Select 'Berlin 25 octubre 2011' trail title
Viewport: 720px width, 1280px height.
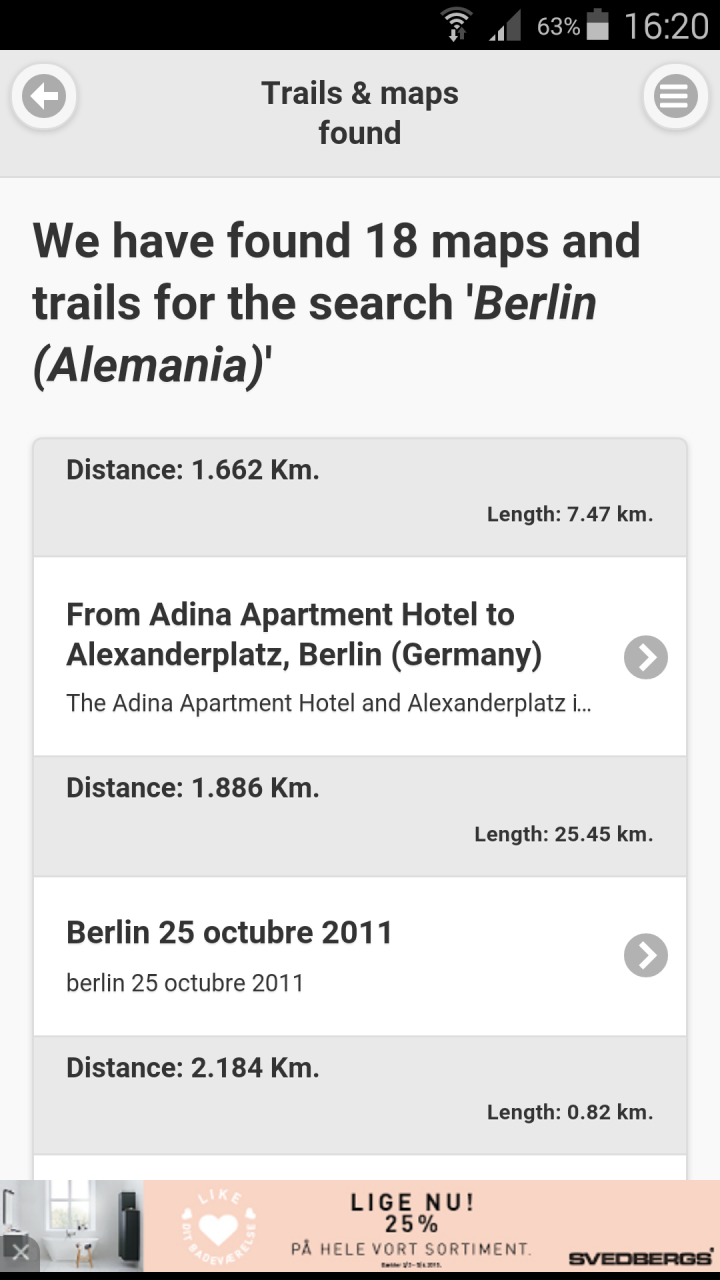tap(229, 932)
